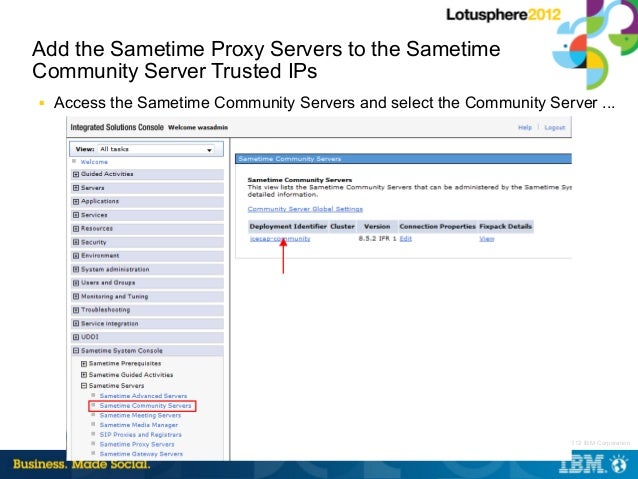Expand the UDDI section
The width and height of the screenshot is (638, 479).
tap(76, 337)
